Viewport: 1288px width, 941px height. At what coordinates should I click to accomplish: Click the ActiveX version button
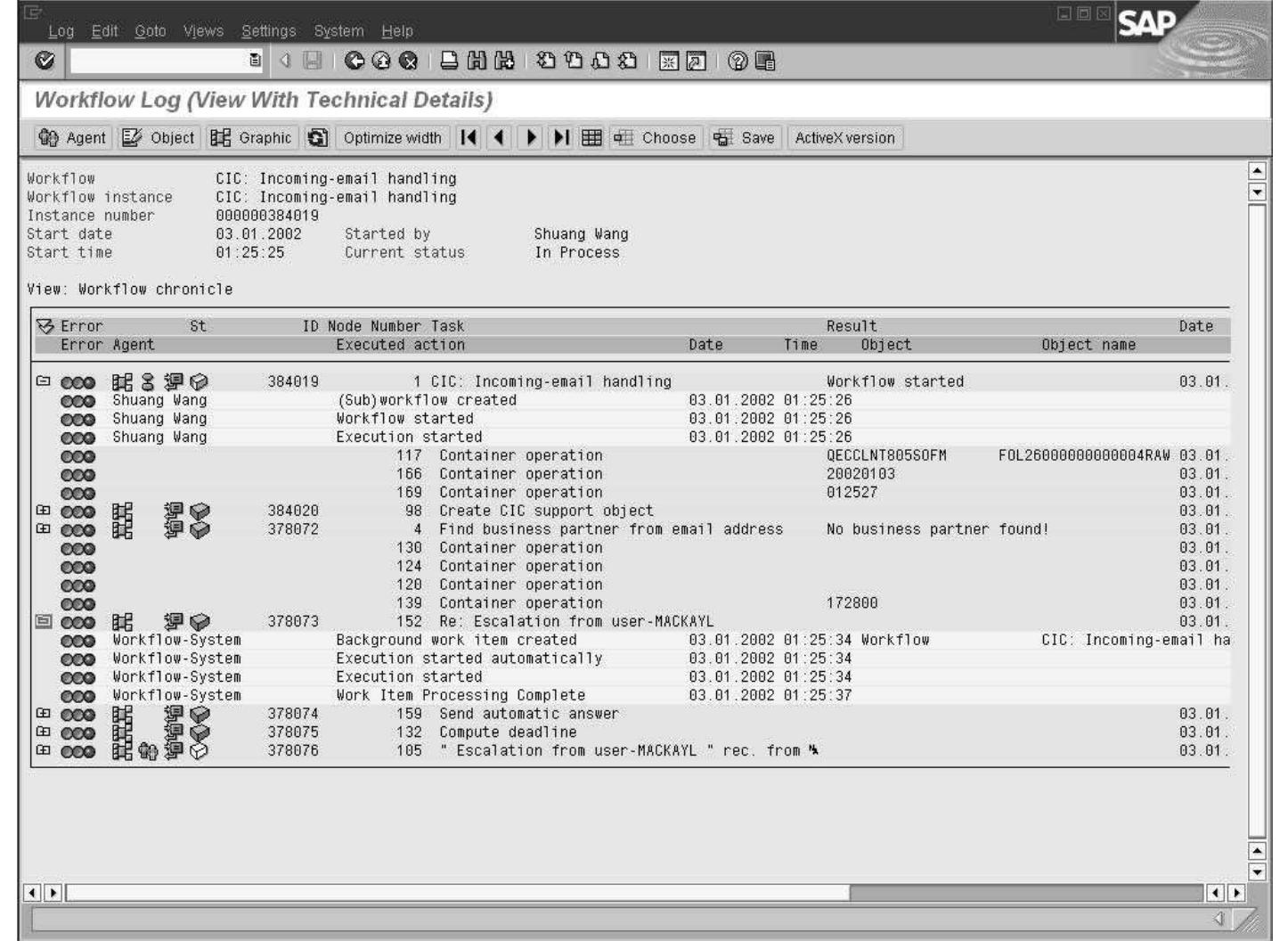tap(844, 138)
